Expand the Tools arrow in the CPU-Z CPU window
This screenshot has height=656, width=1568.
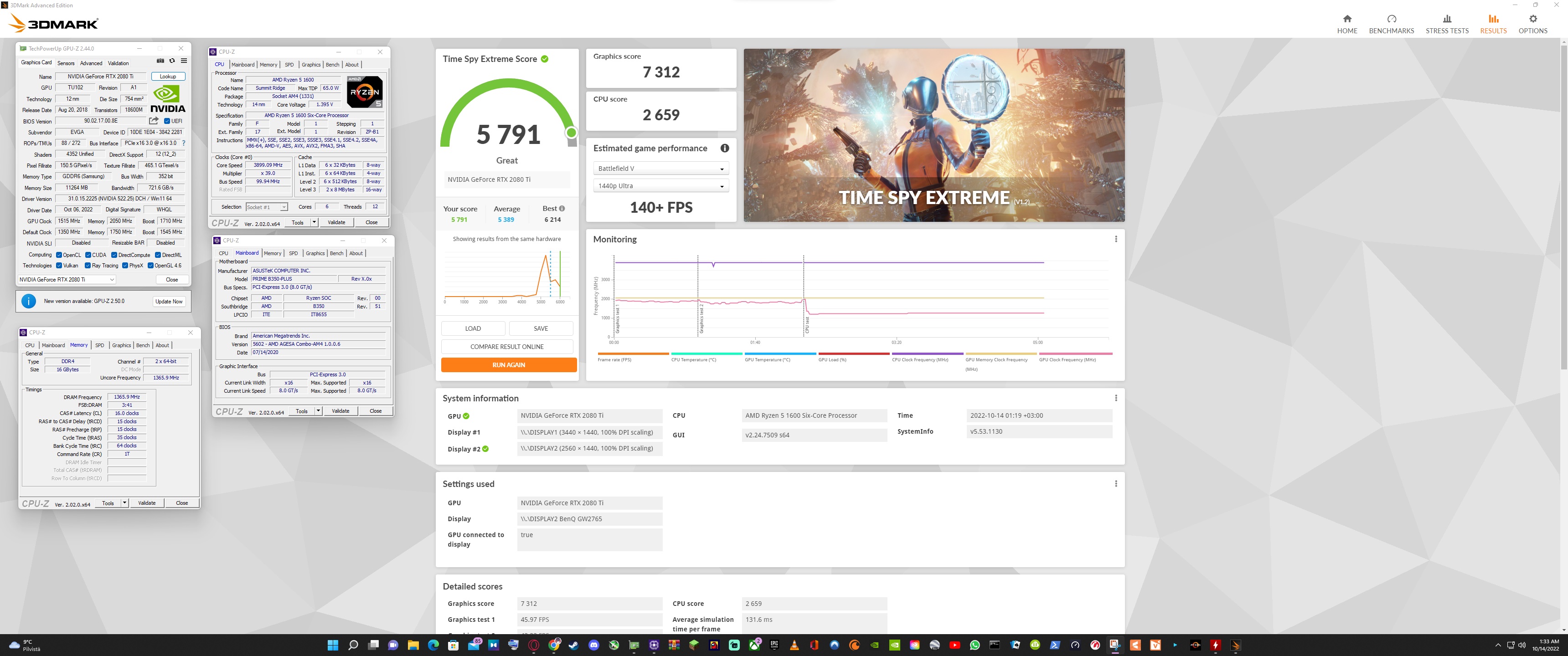(314, 222)
